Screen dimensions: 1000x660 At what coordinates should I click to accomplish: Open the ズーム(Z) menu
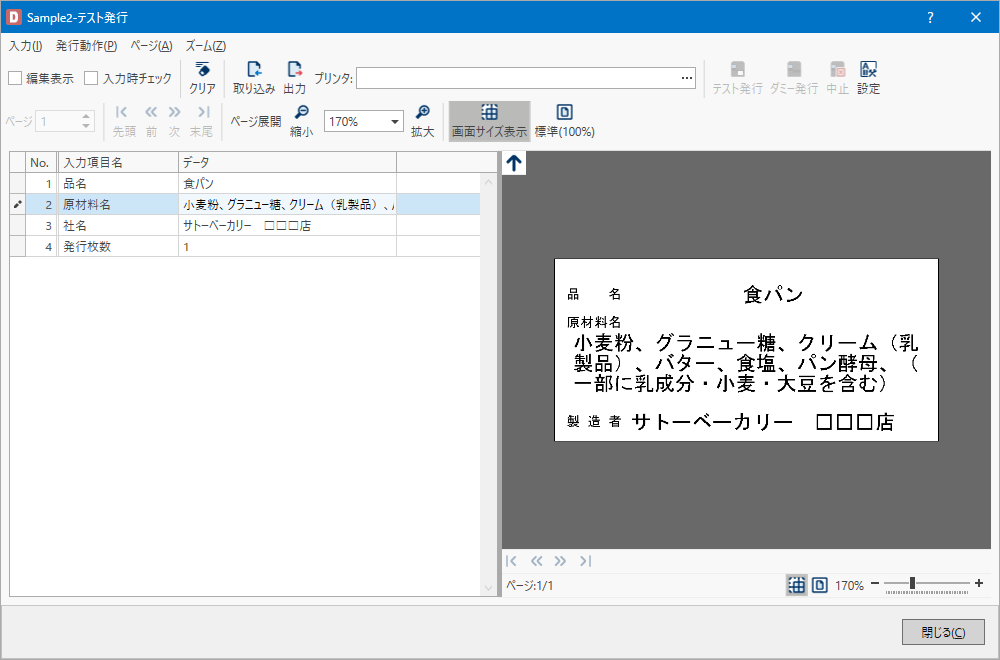(x=205, y=46)
